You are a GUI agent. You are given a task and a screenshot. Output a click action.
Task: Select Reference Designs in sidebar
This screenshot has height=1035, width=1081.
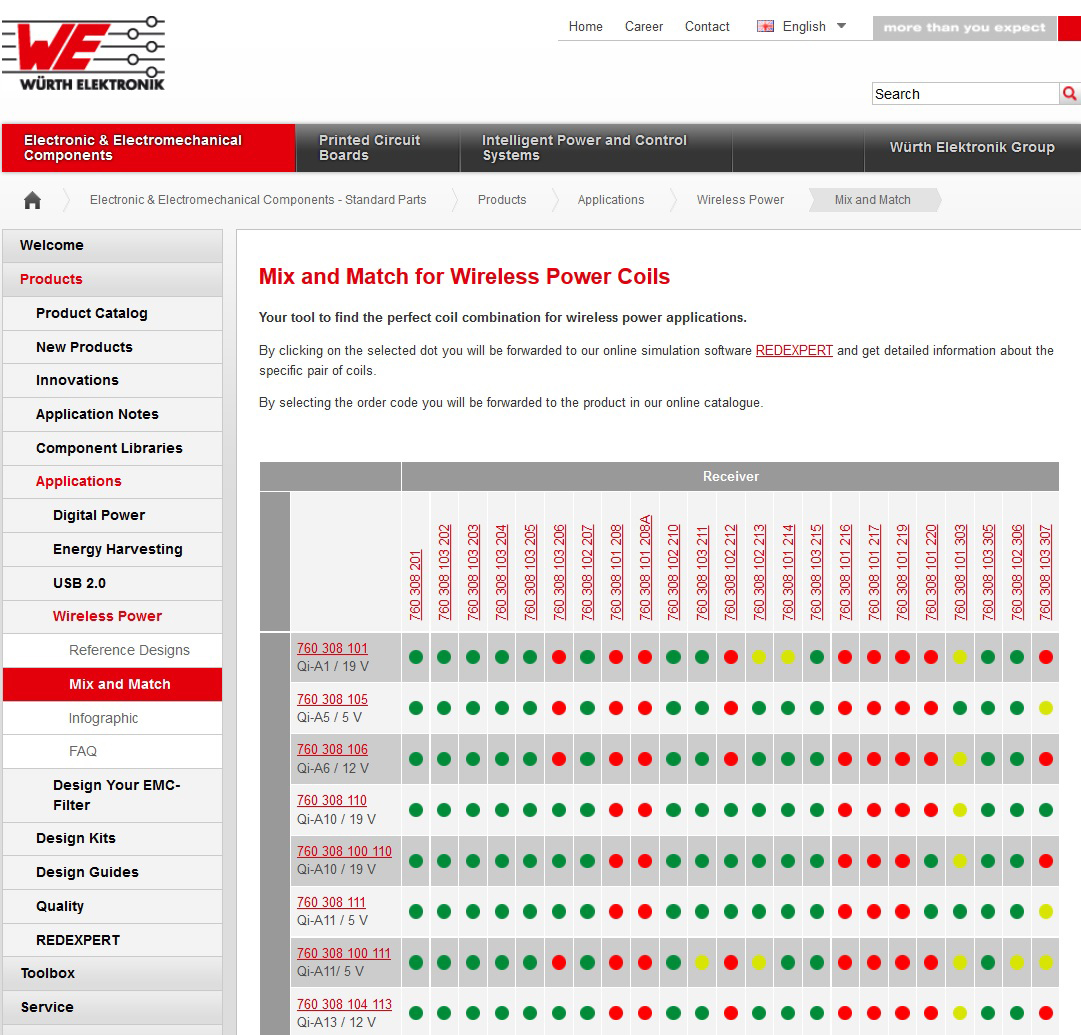(129, 650)
